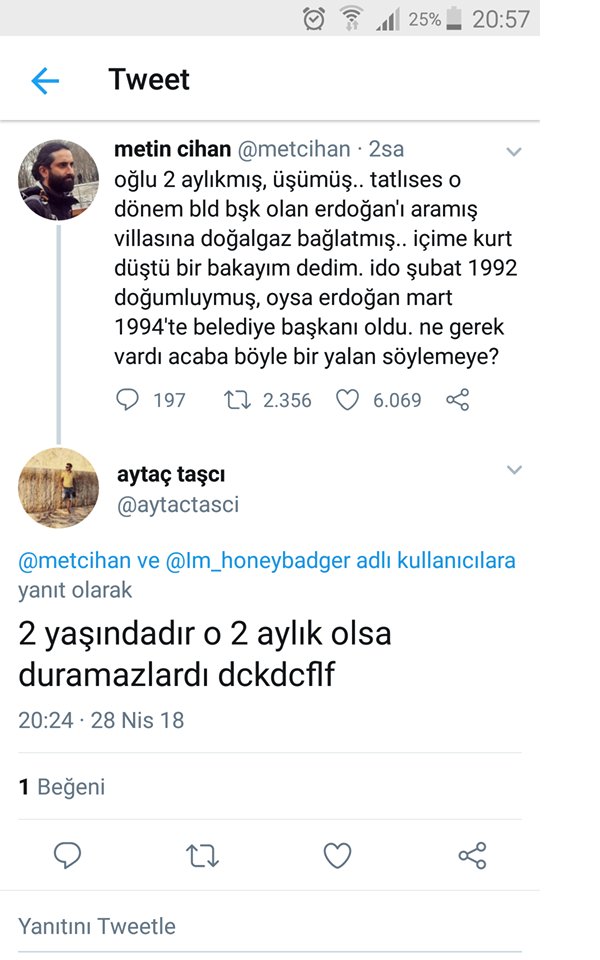Open aytaç taşcı's profile picture
Image resolution: width=600 pixels, height=960 pixels.
point(58,488)
